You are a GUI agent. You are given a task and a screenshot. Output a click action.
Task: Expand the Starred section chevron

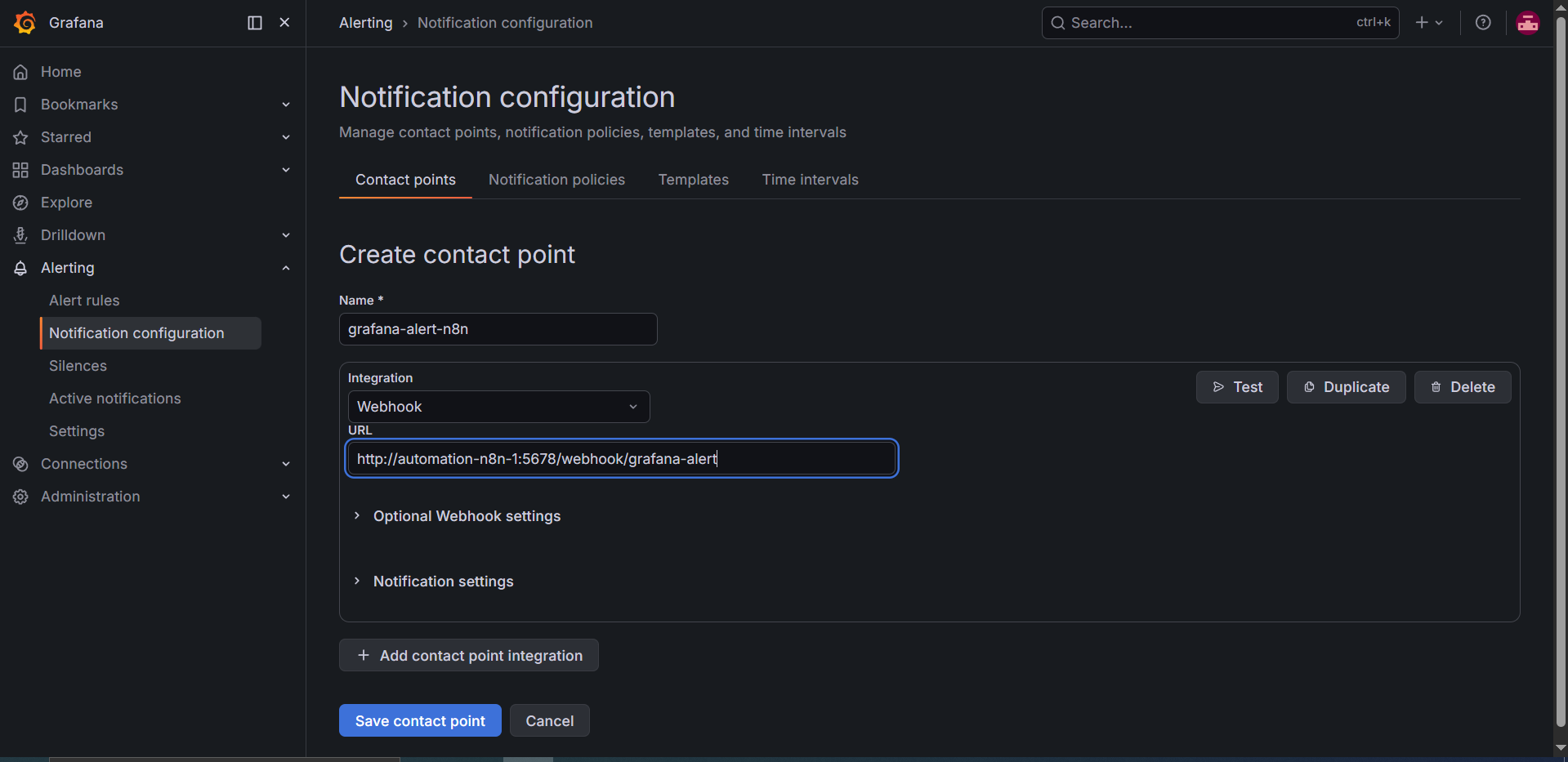(x=286, y=137)
